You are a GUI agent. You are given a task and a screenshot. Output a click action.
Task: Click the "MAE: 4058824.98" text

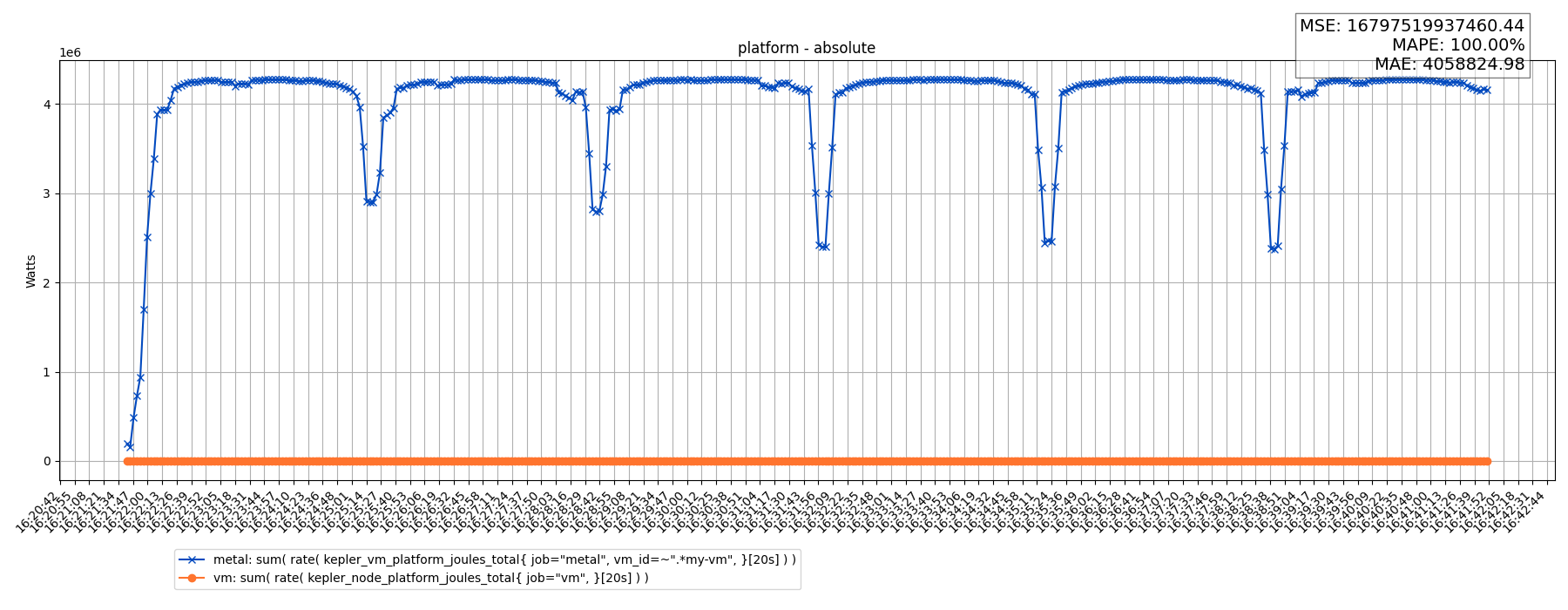1450,64
